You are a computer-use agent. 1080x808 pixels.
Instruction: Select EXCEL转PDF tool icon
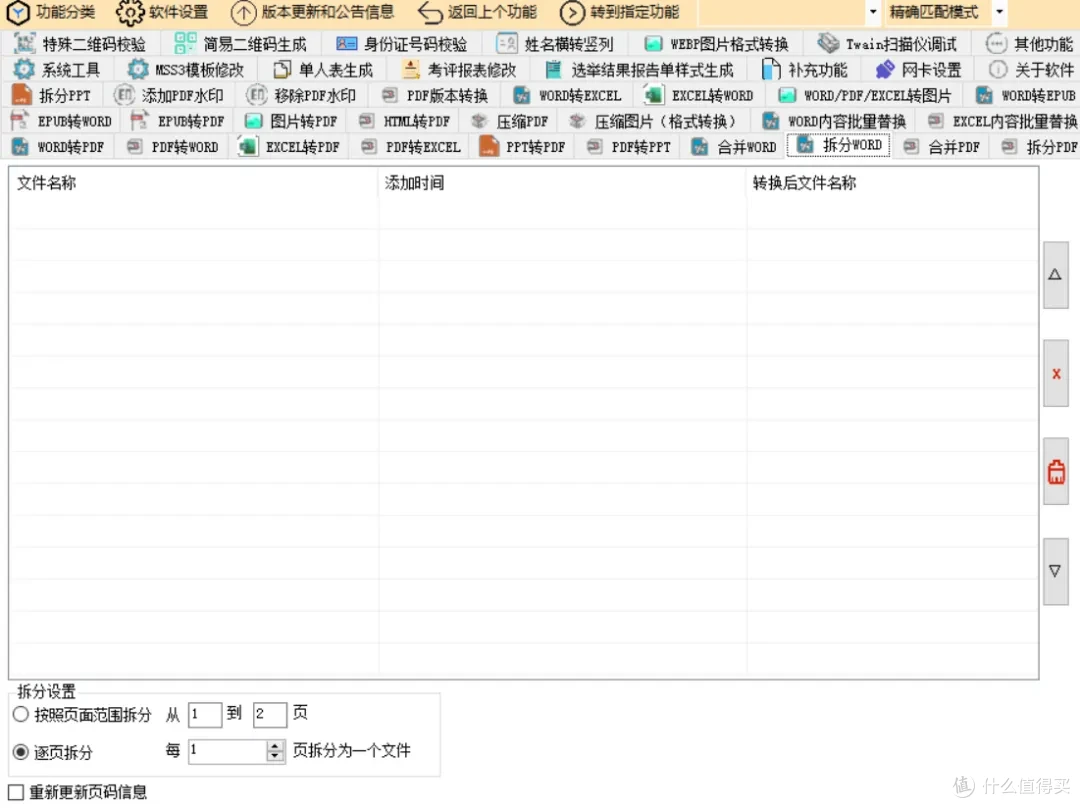pos(247,146)
